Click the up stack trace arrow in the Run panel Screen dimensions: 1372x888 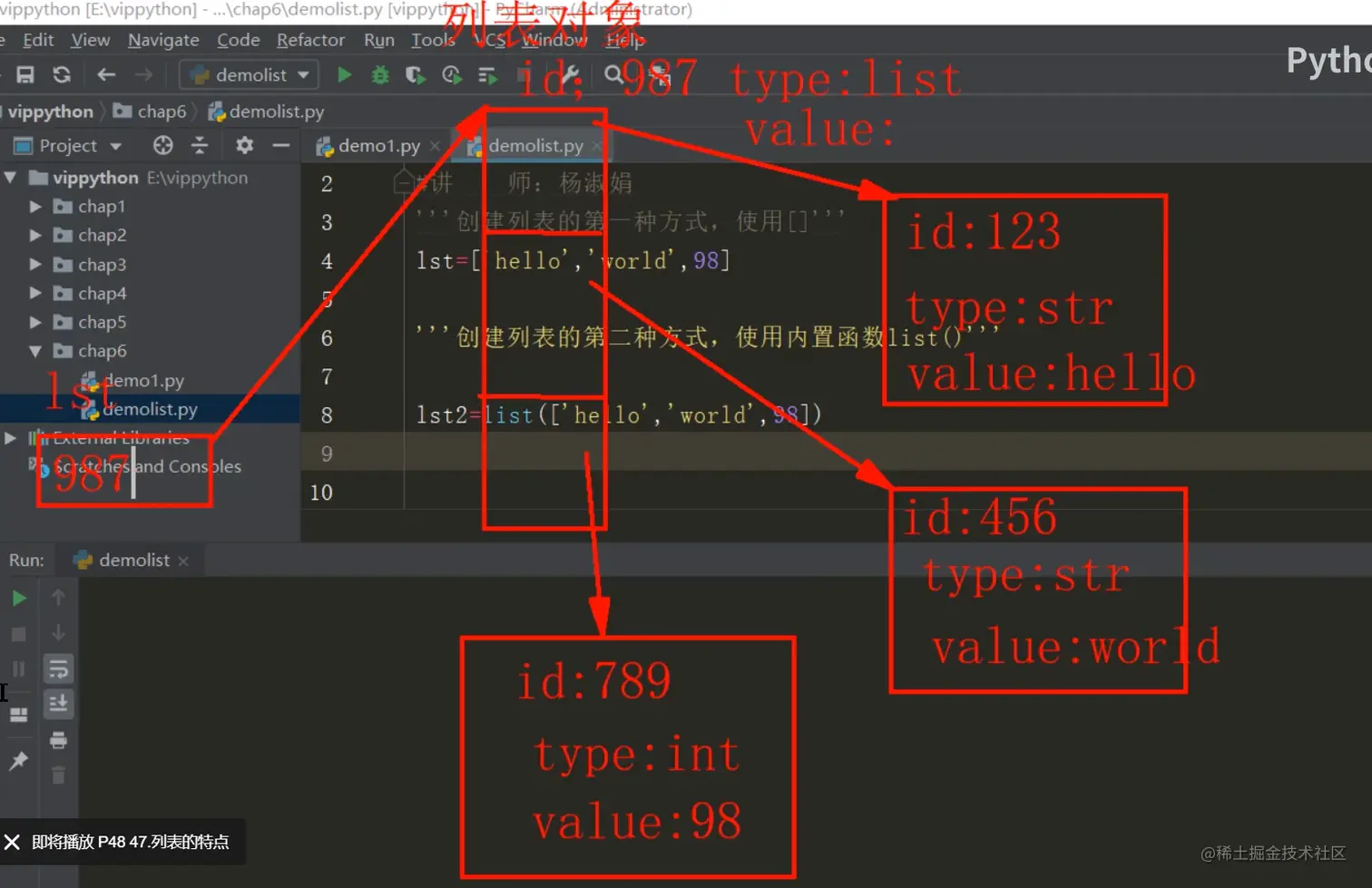[58, 597]
